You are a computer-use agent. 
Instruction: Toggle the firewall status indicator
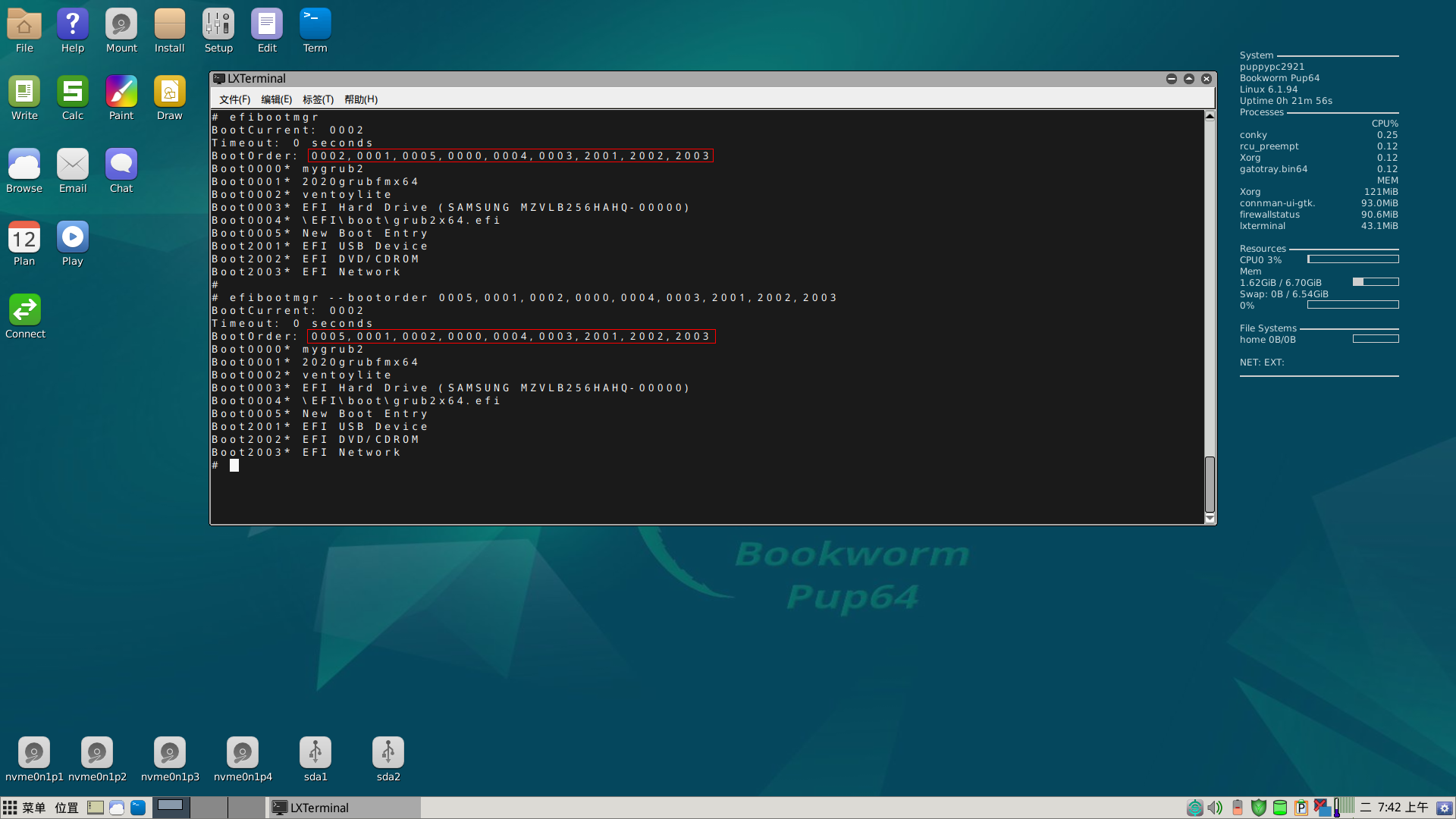click(1258, 808)
